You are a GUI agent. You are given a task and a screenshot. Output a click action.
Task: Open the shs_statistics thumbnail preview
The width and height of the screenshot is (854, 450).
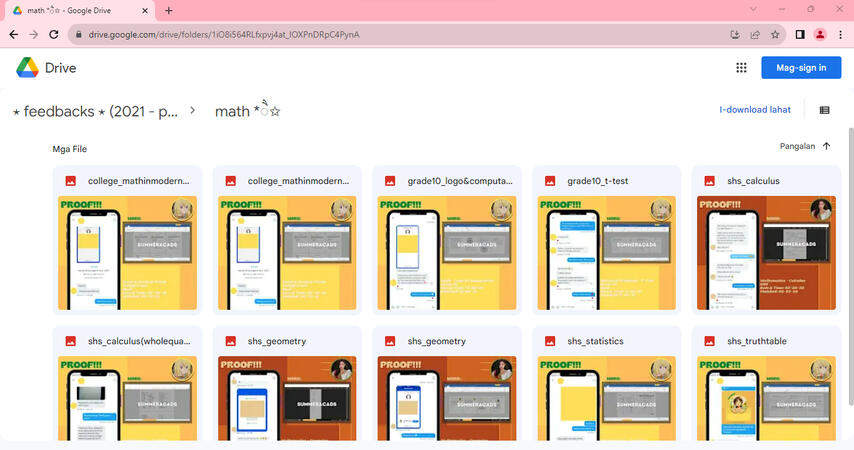(606, 398)
